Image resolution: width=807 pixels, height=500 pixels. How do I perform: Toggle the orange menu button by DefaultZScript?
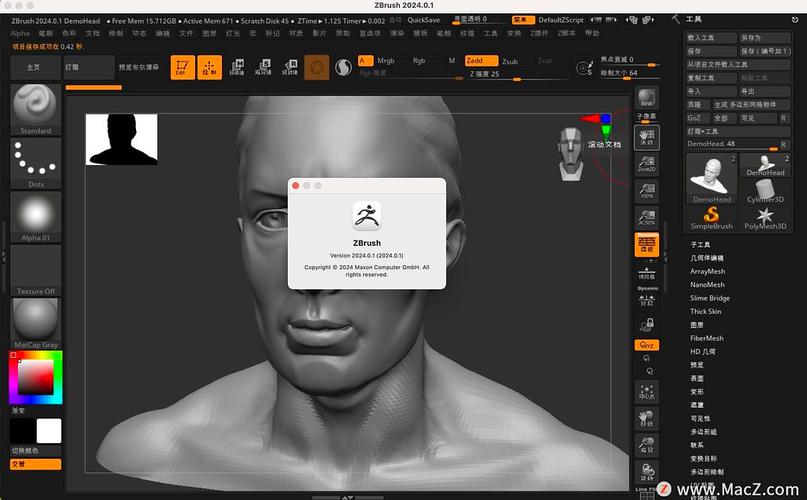(522, 20)
